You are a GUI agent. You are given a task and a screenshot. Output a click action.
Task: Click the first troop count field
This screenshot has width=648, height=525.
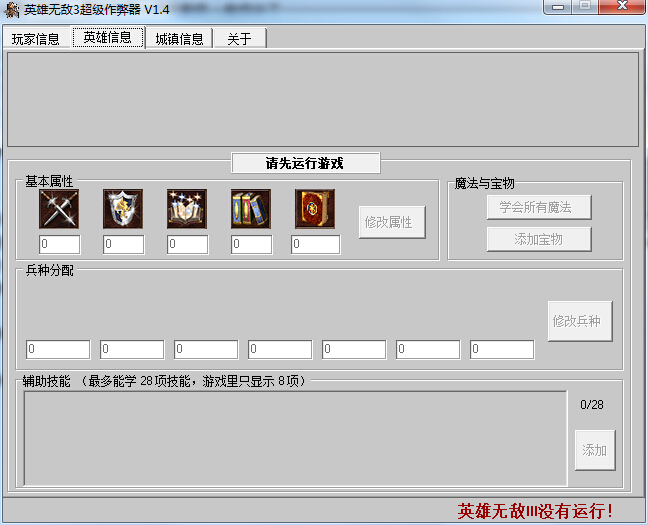click(58, 349)
